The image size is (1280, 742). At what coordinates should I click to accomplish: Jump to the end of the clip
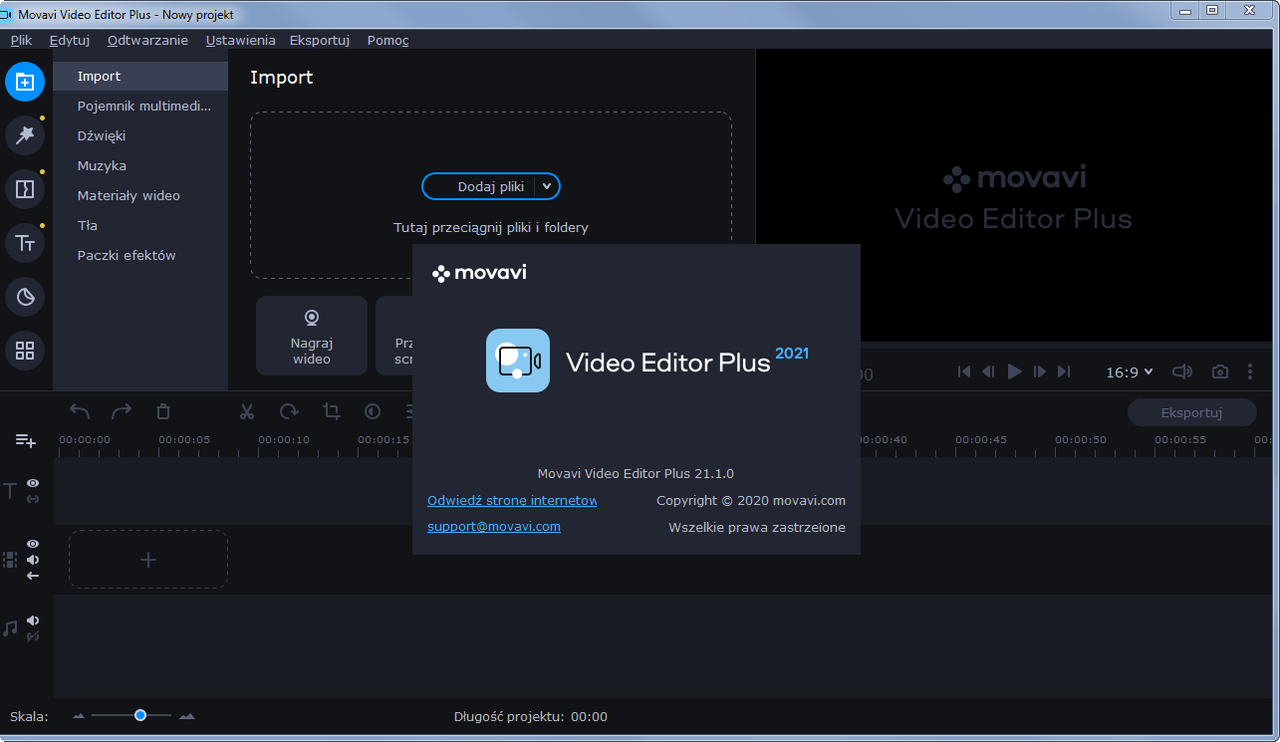click(x=1064, y=372)
